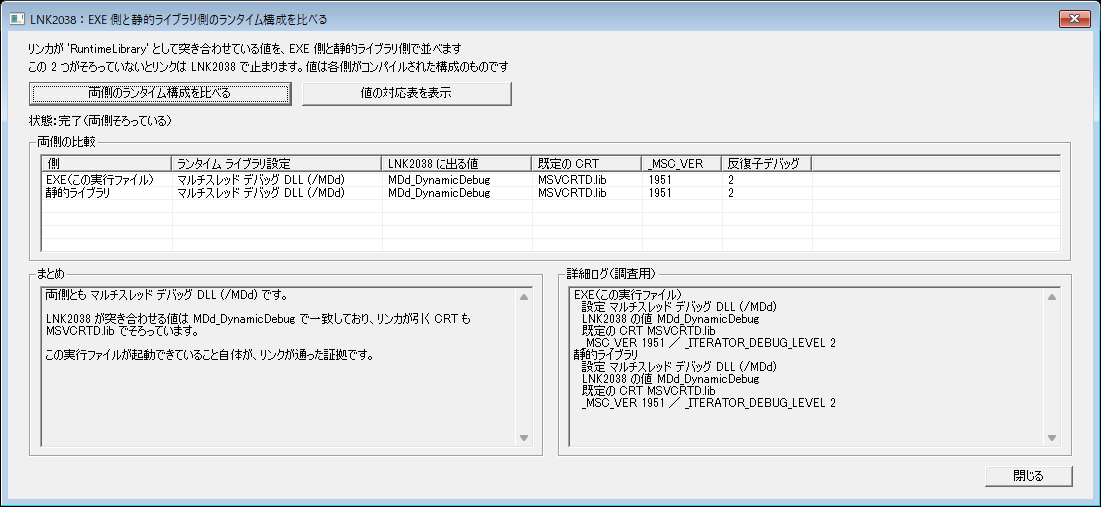The image size is (1101, 507).
Task: Click 1951 value in 静的ライブラリ row
Action: (660, 192)
